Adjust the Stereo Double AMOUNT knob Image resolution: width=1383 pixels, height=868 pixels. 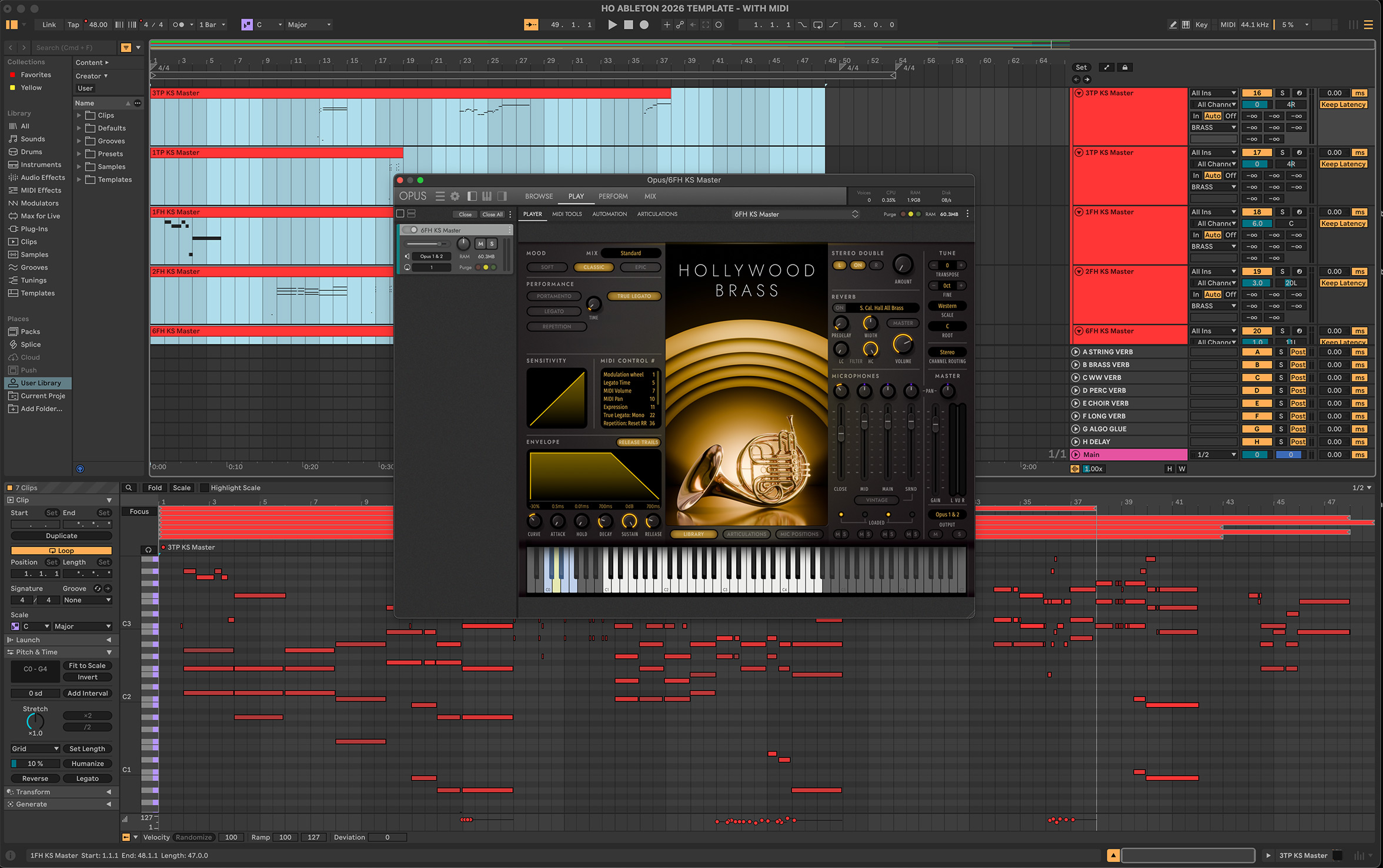coord(903,266)
